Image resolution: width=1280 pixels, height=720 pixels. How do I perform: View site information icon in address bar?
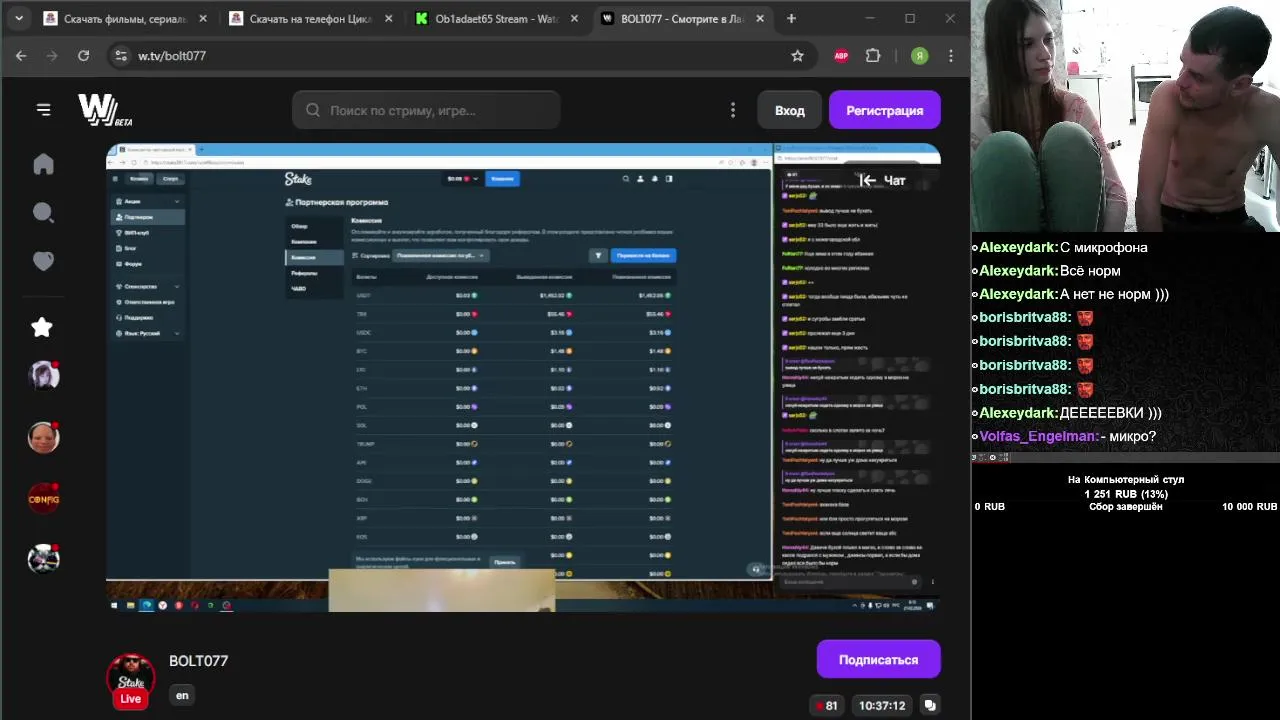click(x=121, y=56)
